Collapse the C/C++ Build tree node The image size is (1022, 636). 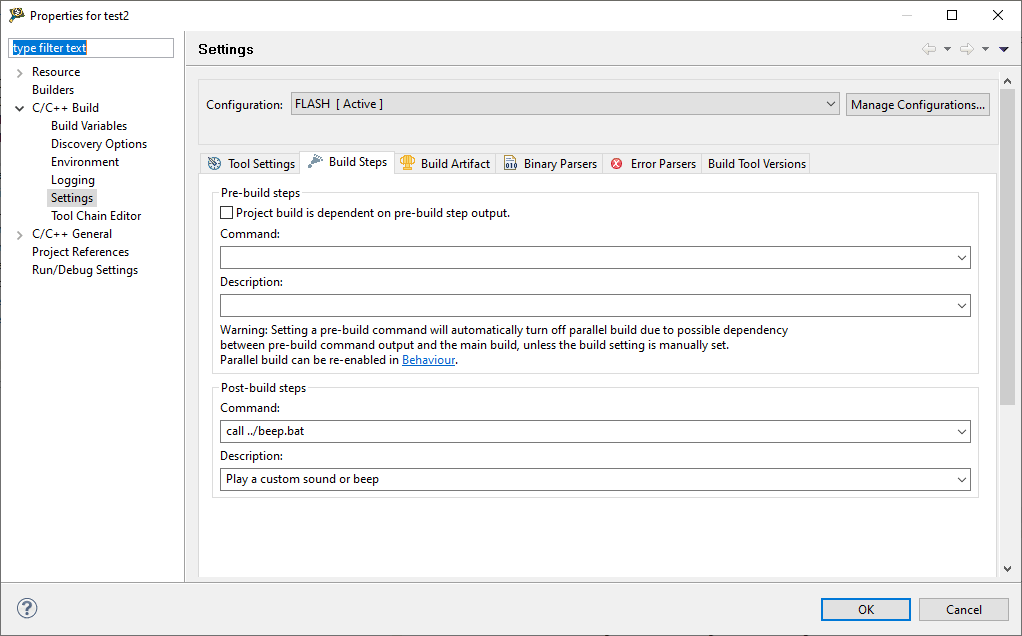(x=19, y=108)
